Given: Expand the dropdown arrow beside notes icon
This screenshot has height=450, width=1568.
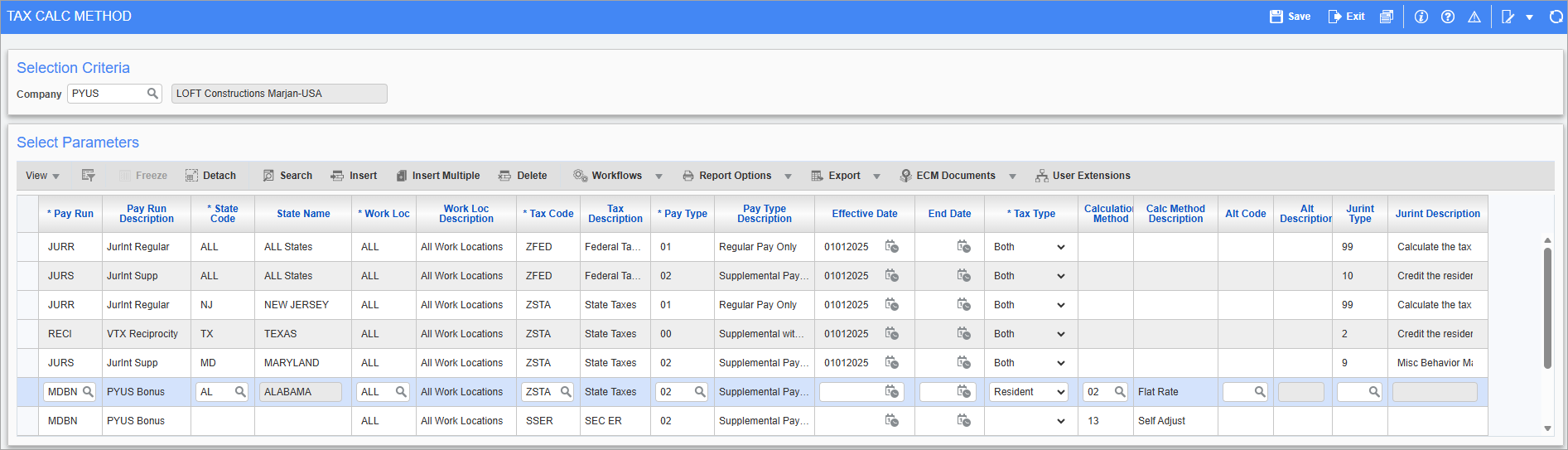Looking at the screenshot, I should [x=1529, y=17].
